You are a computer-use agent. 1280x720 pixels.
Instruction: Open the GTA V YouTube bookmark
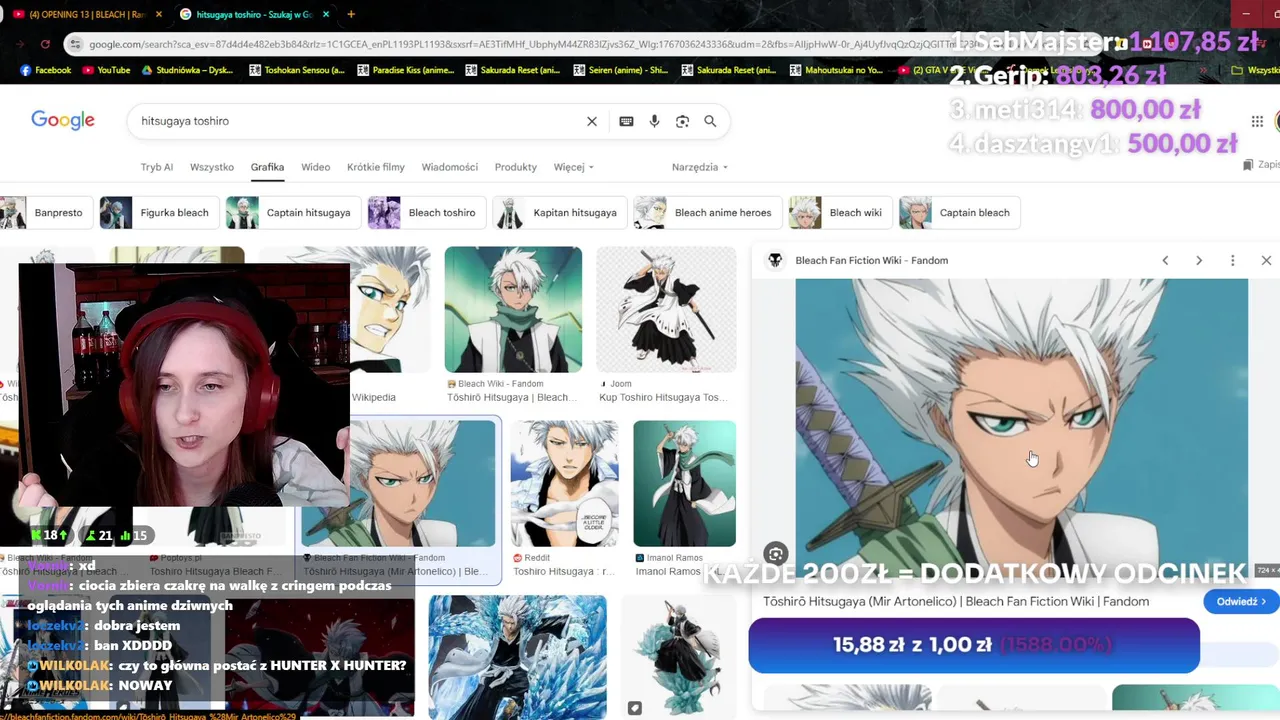pyautogui.click(x=945, y=70)
